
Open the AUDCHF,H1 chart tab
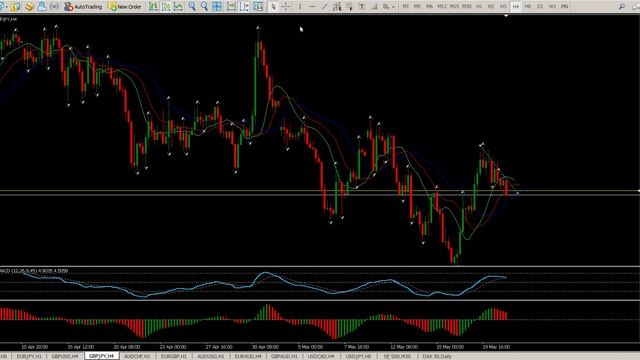[137, 356]
